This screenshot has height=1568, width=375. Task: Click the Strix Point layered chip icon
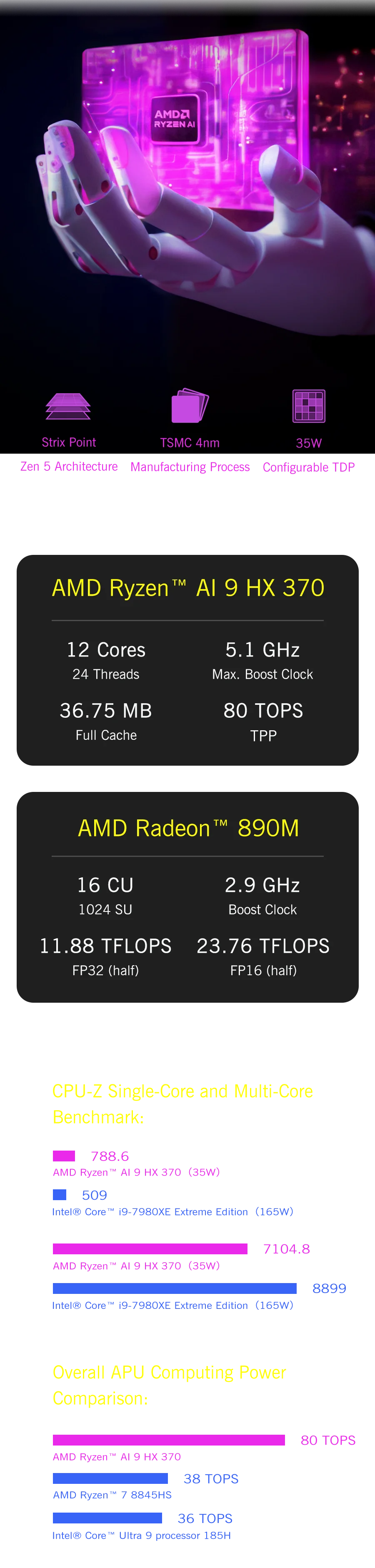68,406
